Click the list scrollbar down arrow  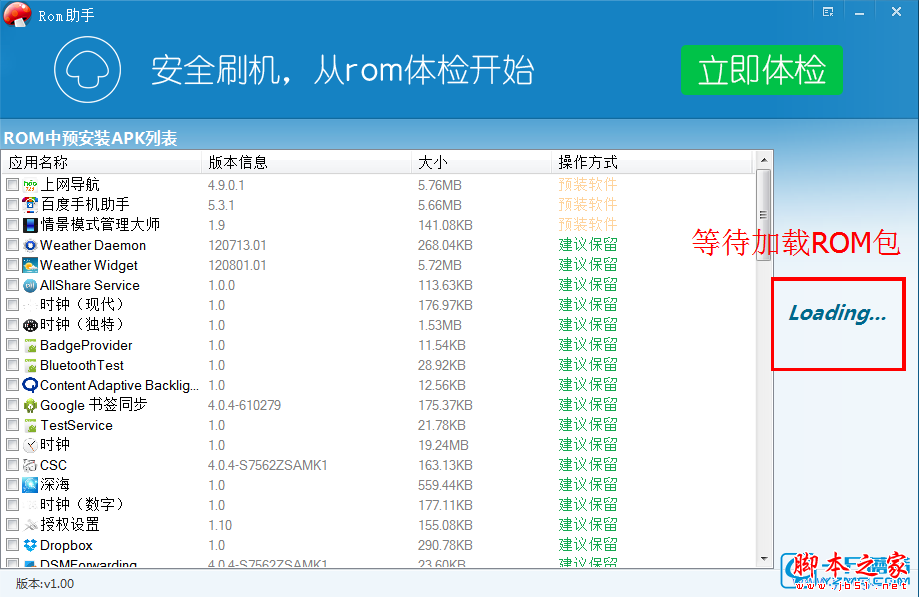pos(764,559)
